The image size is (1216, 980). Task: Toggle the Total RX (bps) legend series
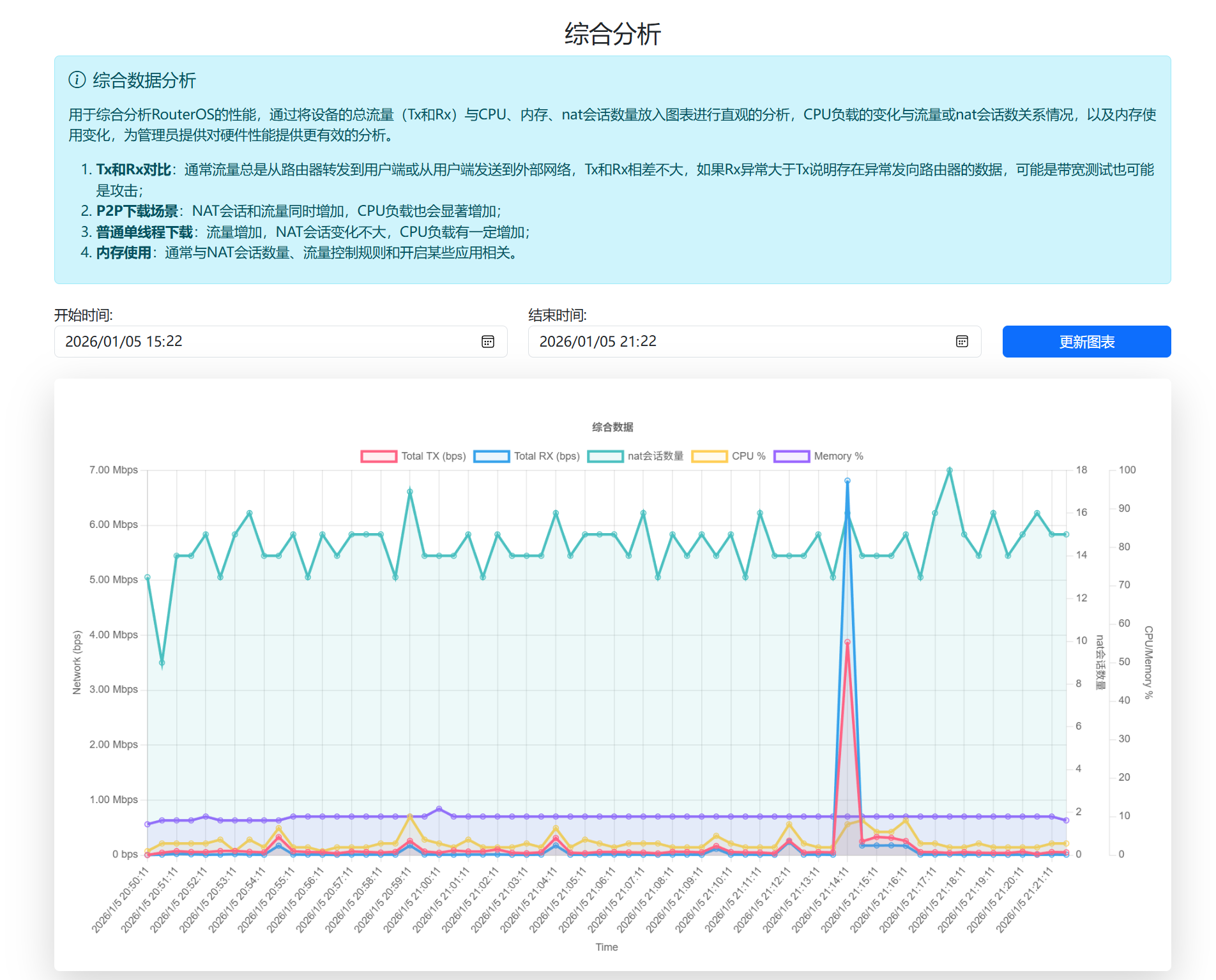[x=547, y=456]
